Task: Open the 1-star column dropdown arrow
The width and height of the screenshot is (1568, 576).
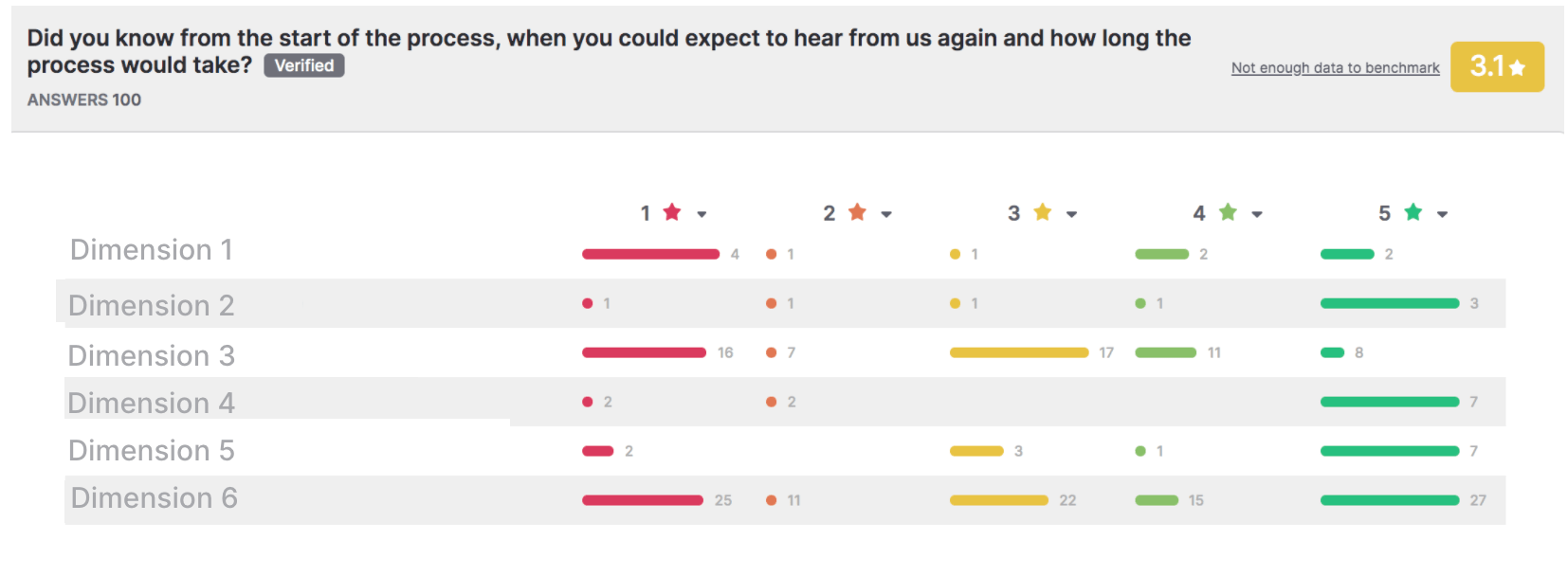Action: [x=702, y=214]
